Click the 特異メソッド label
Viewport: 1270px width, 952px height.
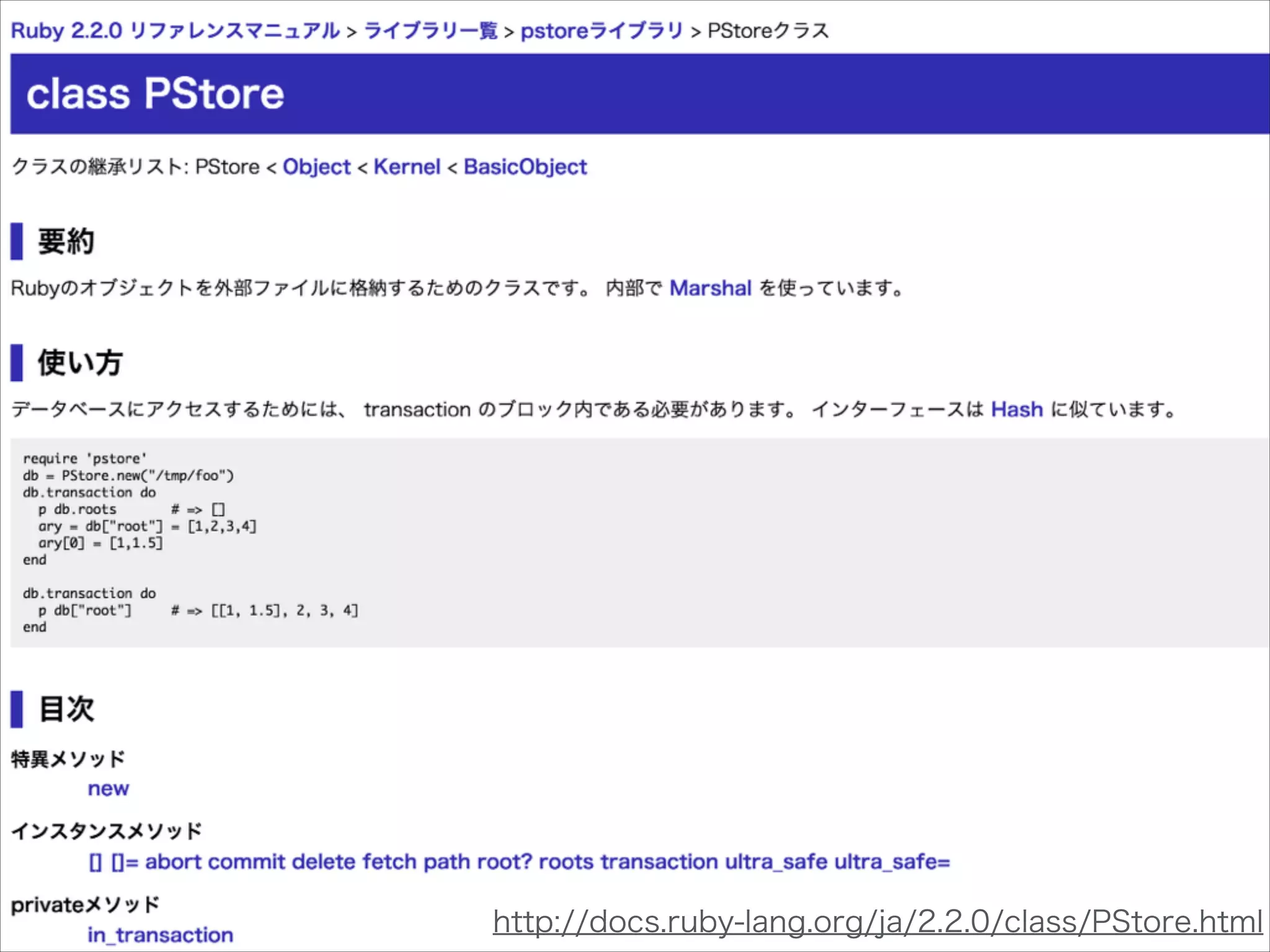coord(68,759)
